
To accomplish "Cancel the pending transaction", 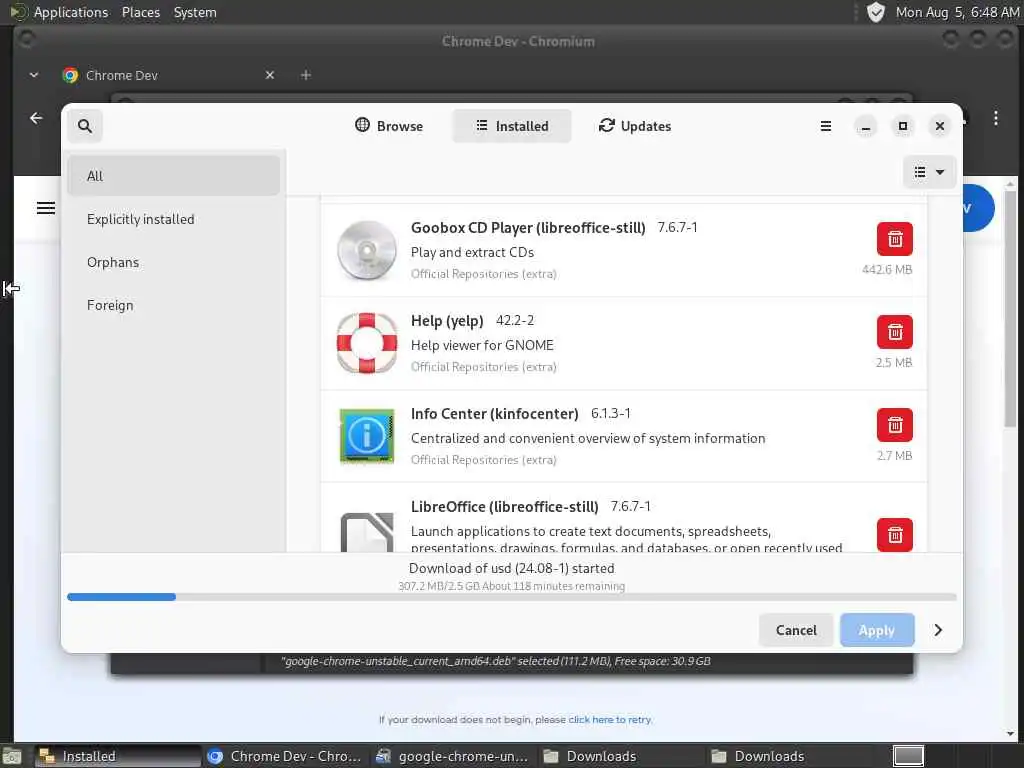I will pos(795,630).
